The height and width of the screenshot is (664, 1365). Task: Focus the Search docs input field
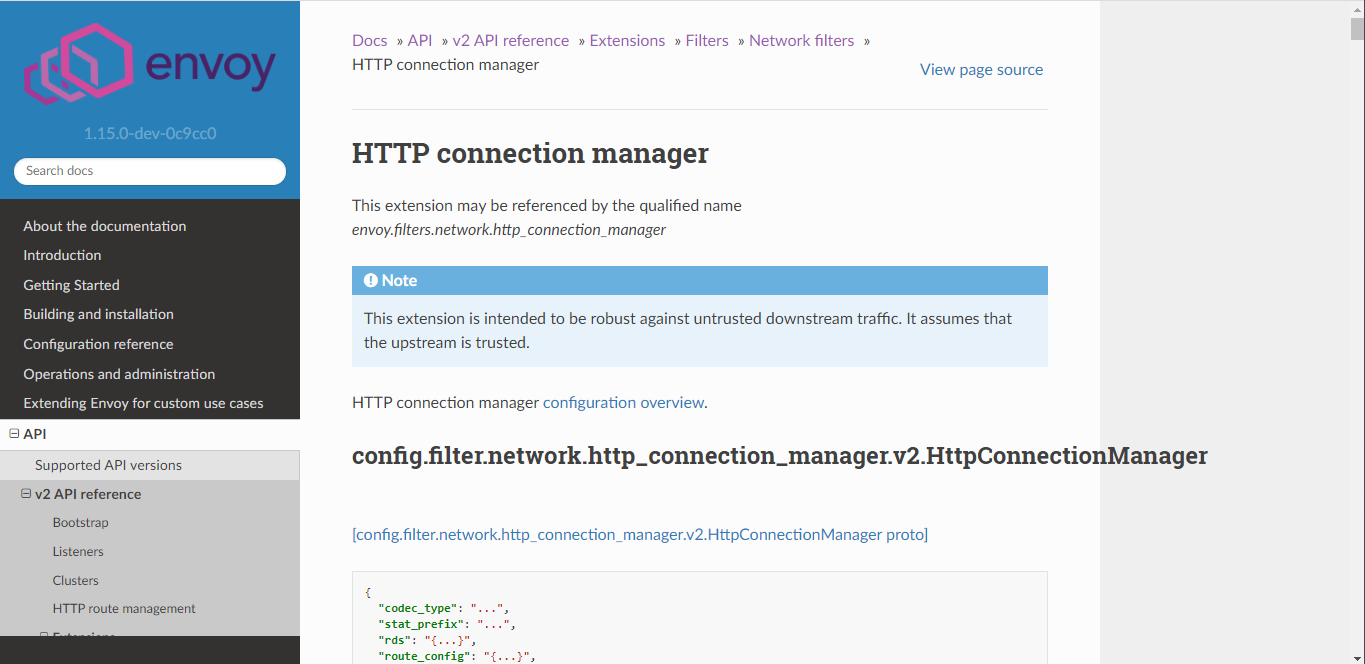[150, 171]
